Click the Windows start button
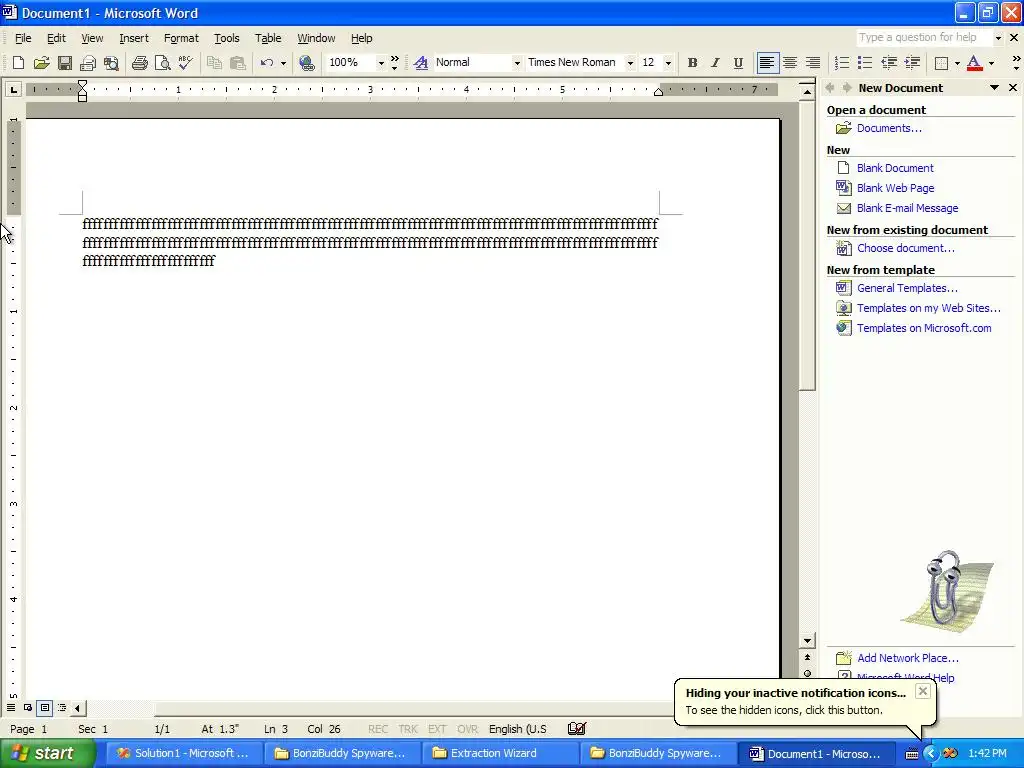The height and width of the screenshot is (768, 1024). click(x=47, y=753)
